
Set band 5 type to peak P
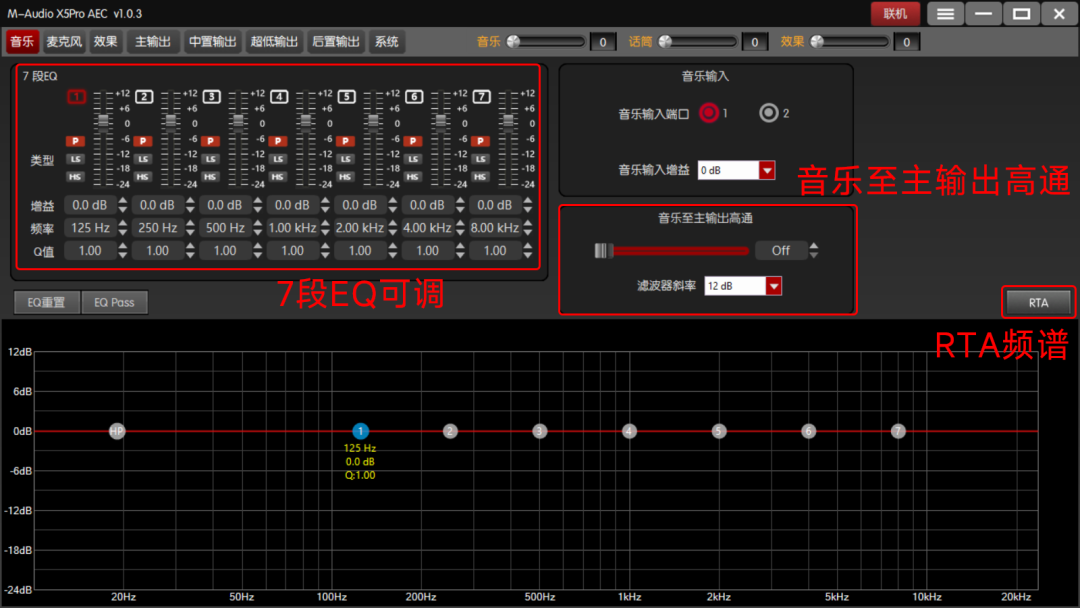(345, 141)
